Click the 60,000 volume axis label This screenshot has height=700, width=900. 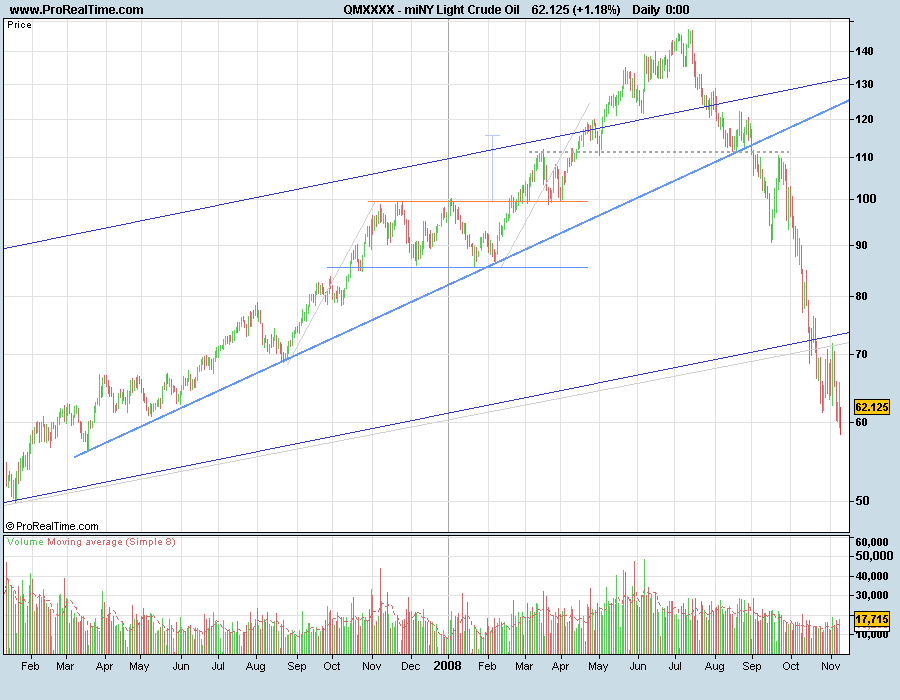(871, 542)
